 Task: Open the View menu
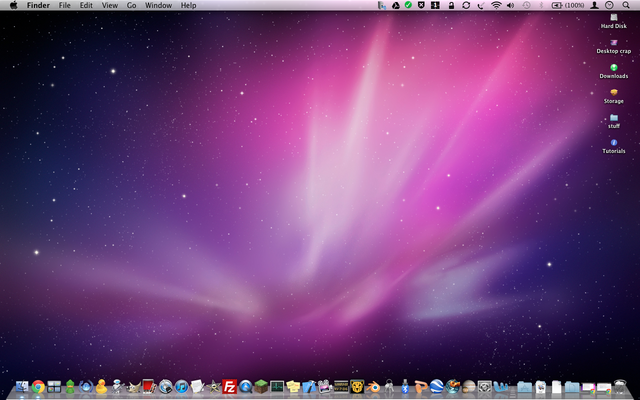[110, 5]
